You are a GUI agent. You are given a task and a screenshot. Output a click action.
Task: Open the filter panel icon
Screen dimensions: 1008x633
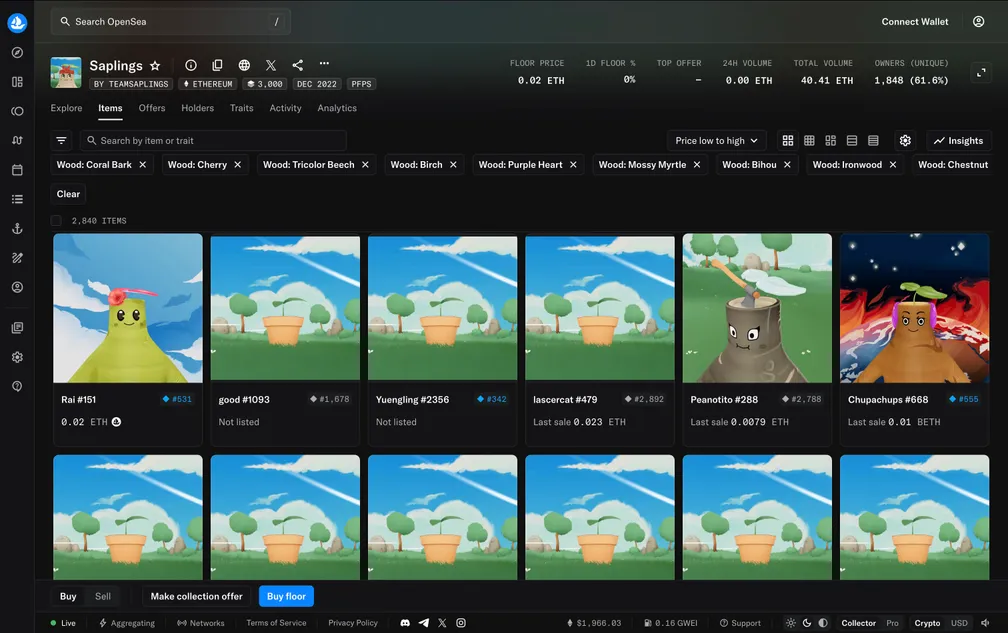(x=62, y=141)
